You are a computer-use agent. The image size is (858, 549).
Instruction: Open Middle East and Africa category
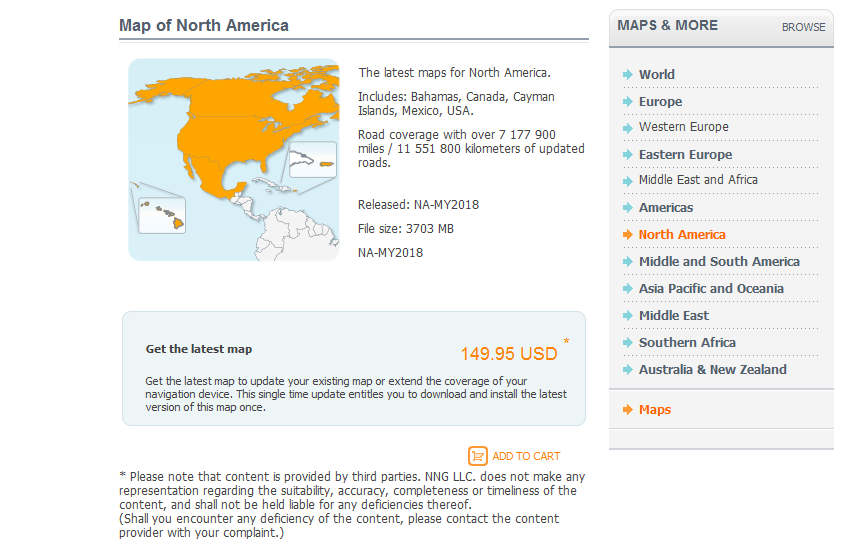pos(698,180)
